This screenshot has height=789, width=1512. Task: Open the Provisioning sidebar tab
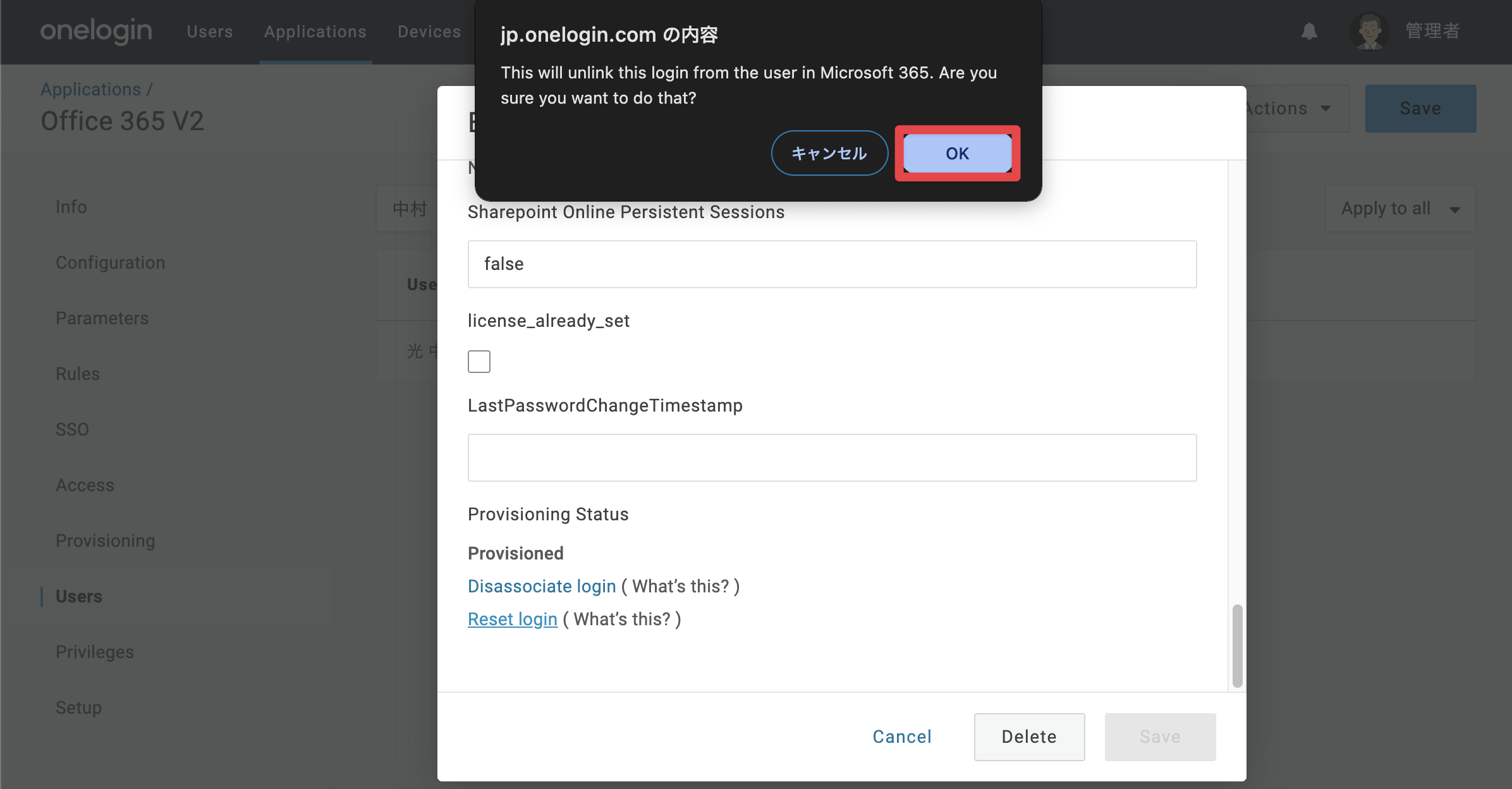[106, 541]
